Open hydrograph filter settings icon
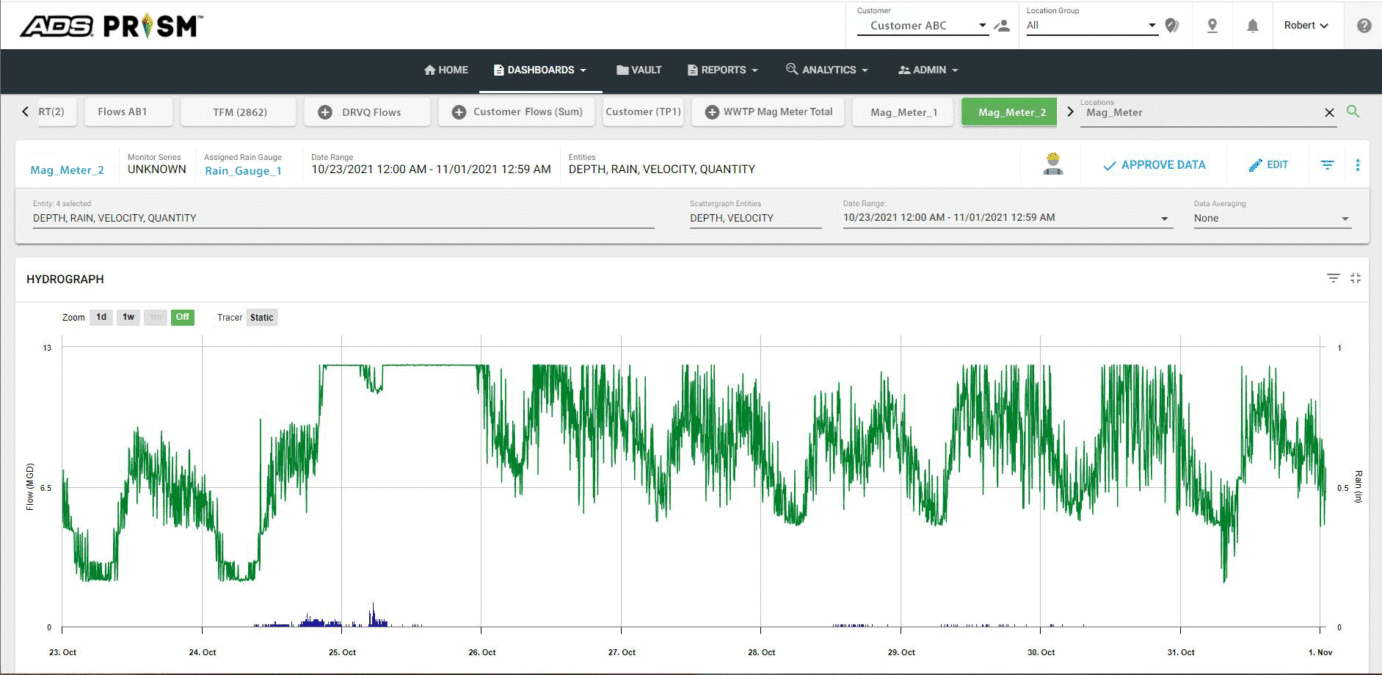This screenshot has width=1382, height=675. (1333, 279)
